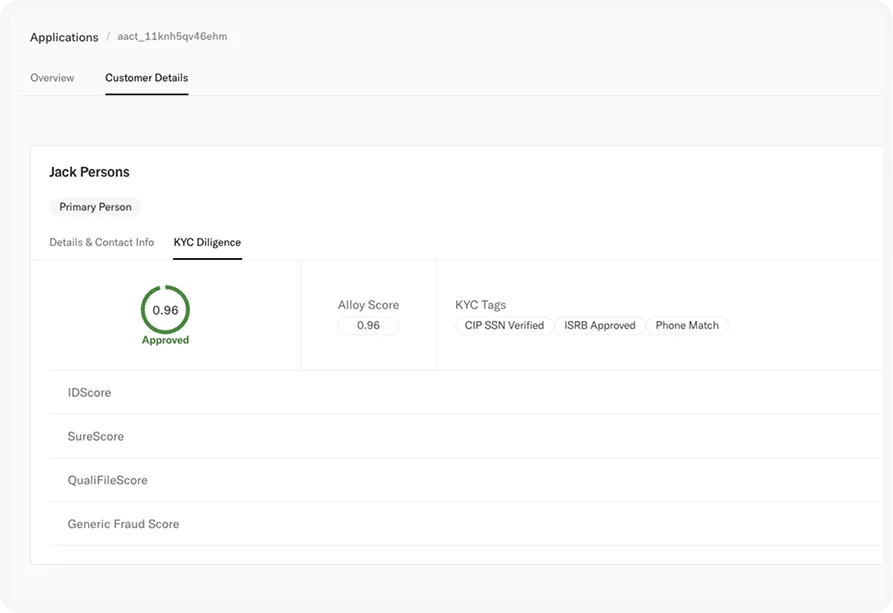Click the Jack Persons name heading
The width and height of the screenshot is (893, 613).
coord(89,172)
